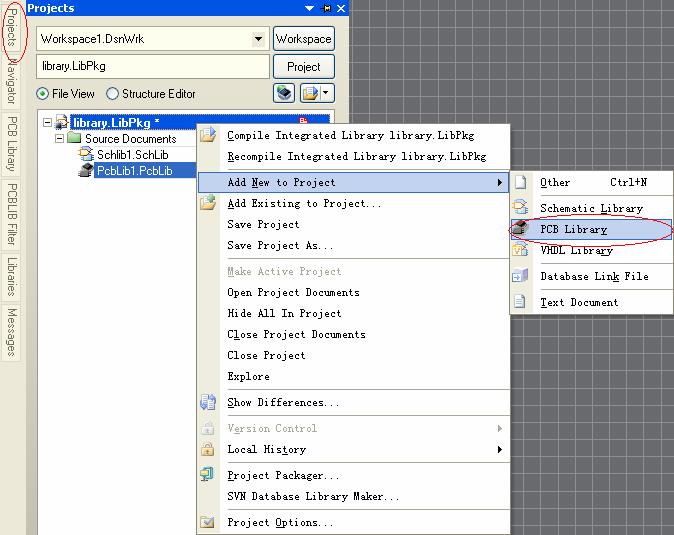Close the Projects panel

pos(341,8)
